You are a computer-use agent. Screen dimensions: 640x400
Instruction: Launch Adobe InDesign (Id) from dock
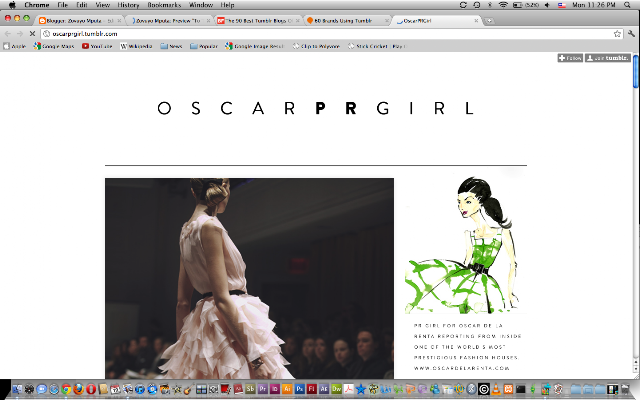[275, 389]
